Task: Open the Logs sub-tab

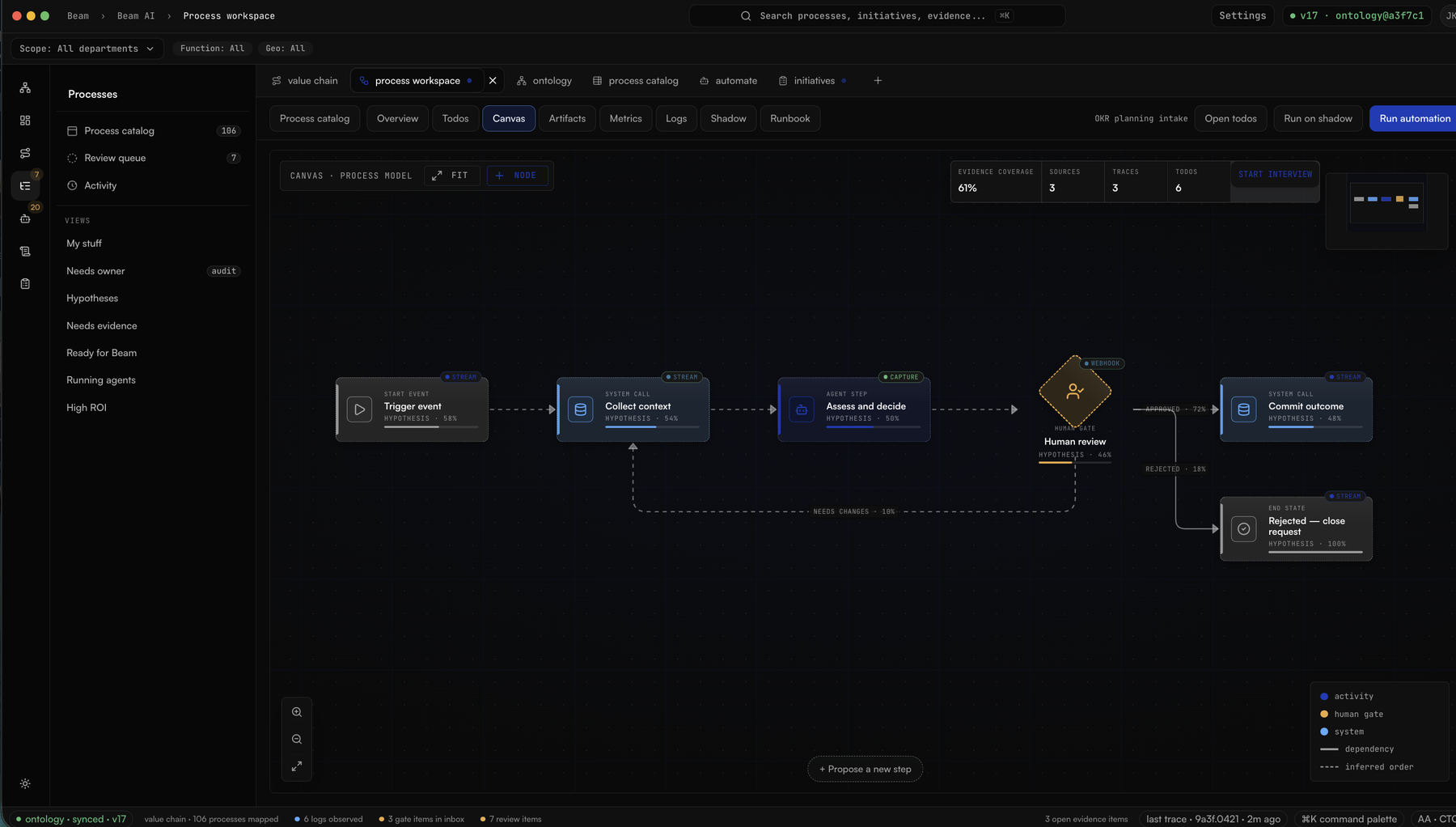Action: click(x=676, y=118)
